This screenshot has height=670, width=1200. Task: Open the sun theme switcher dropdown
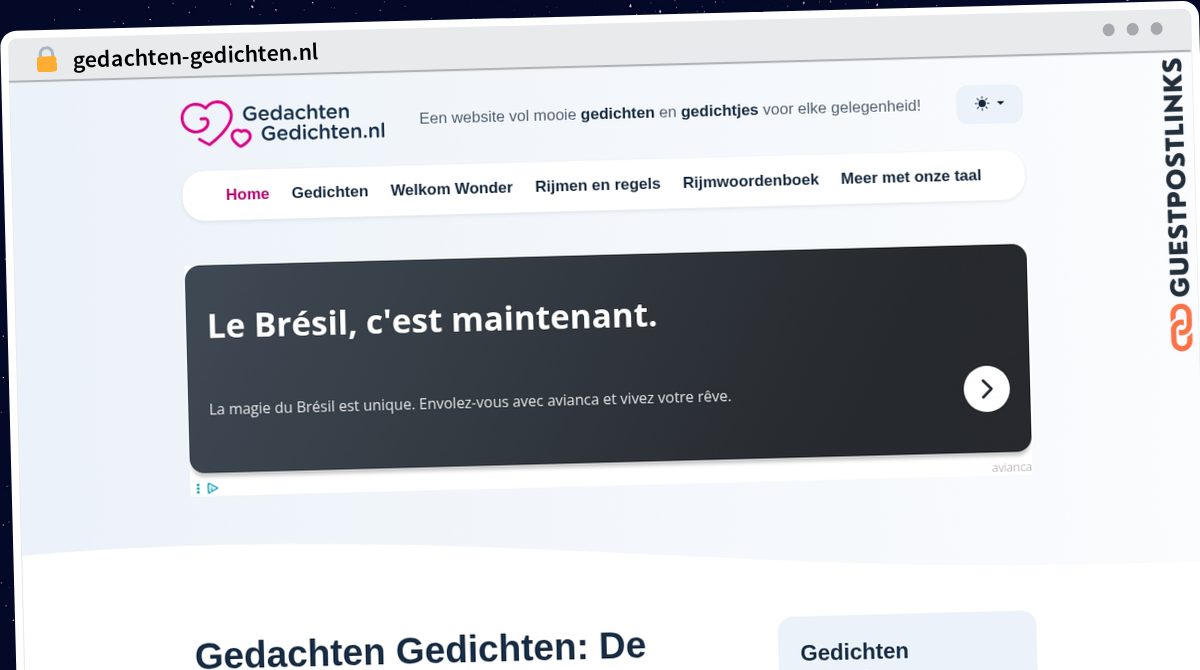[x=988, y=104]
